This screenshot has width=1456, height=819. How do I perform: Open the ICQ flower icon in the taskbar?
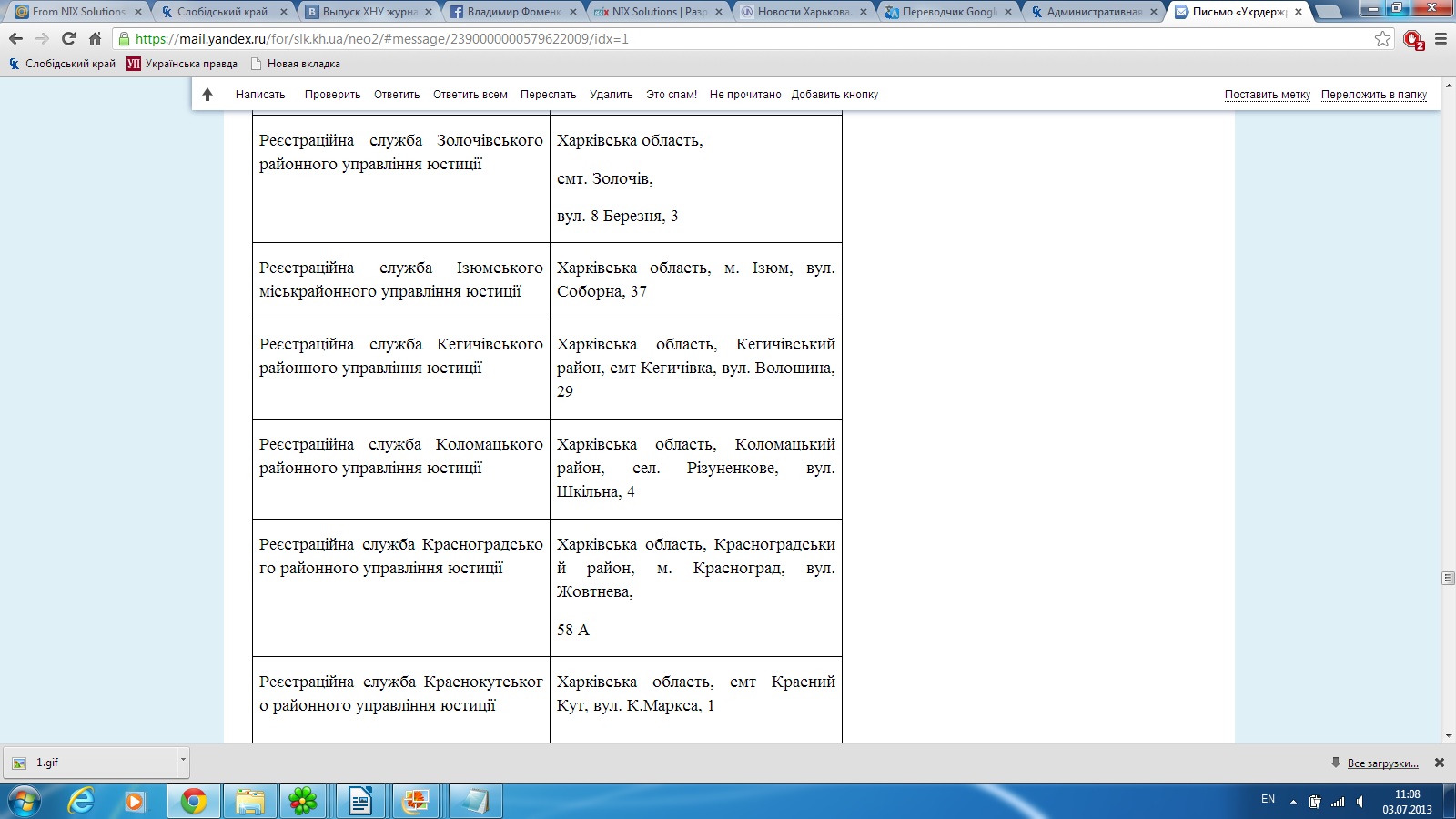point(302,801)
